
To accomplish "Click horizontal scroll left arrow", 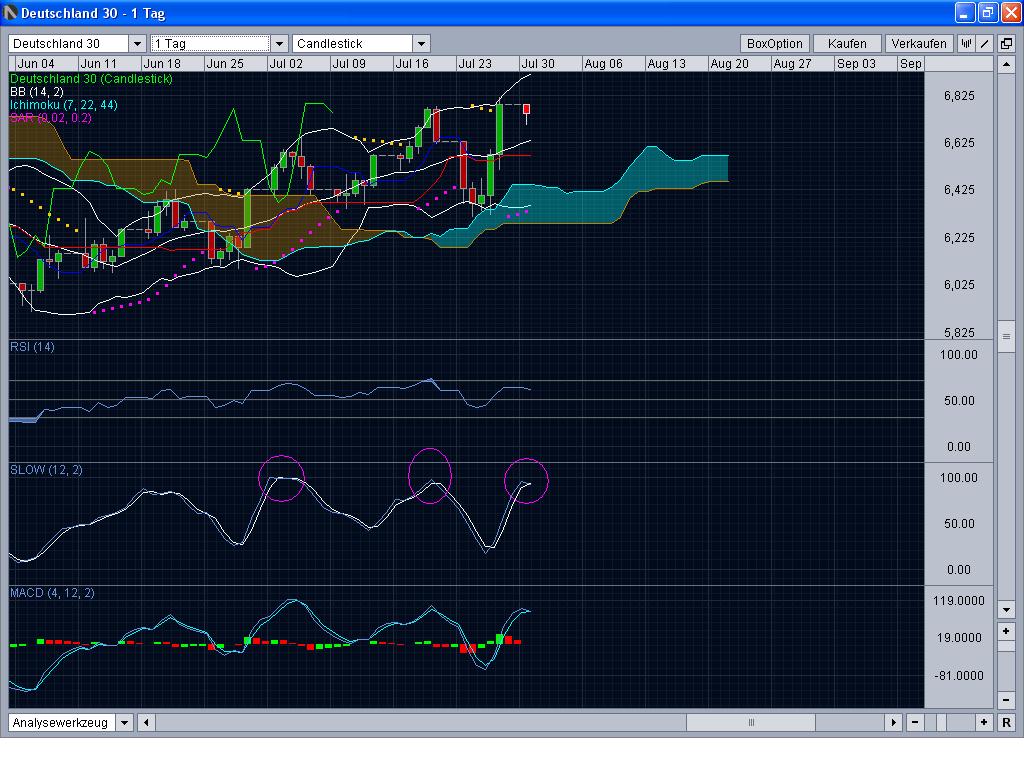I will click(x=146, y=722).
